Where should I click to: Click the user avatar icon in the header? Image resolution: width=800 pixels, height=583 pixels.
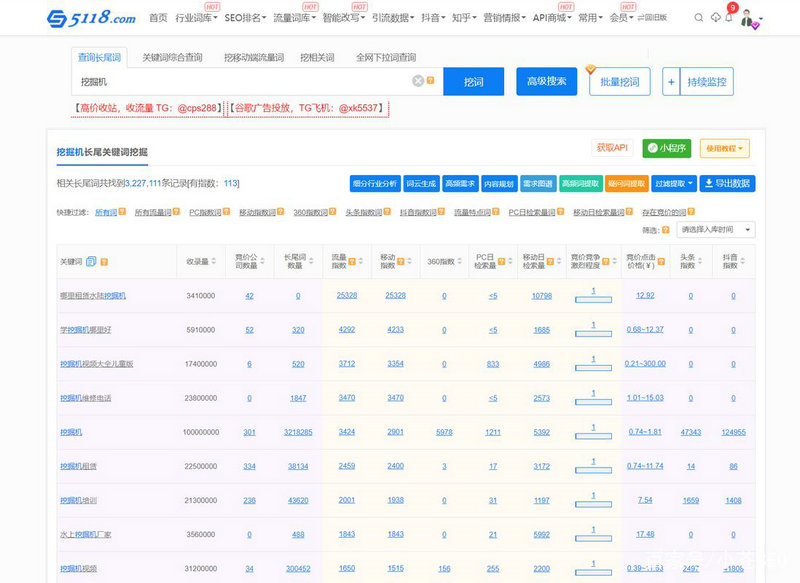pos(747,18)
